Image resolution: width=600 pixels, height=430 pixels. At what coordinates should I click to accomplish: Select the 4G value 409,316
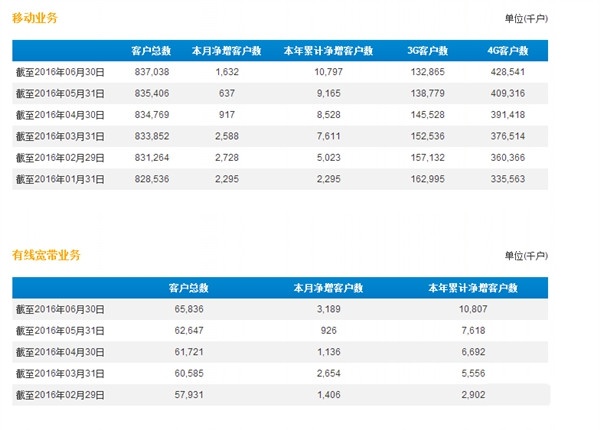coord(508,93)
